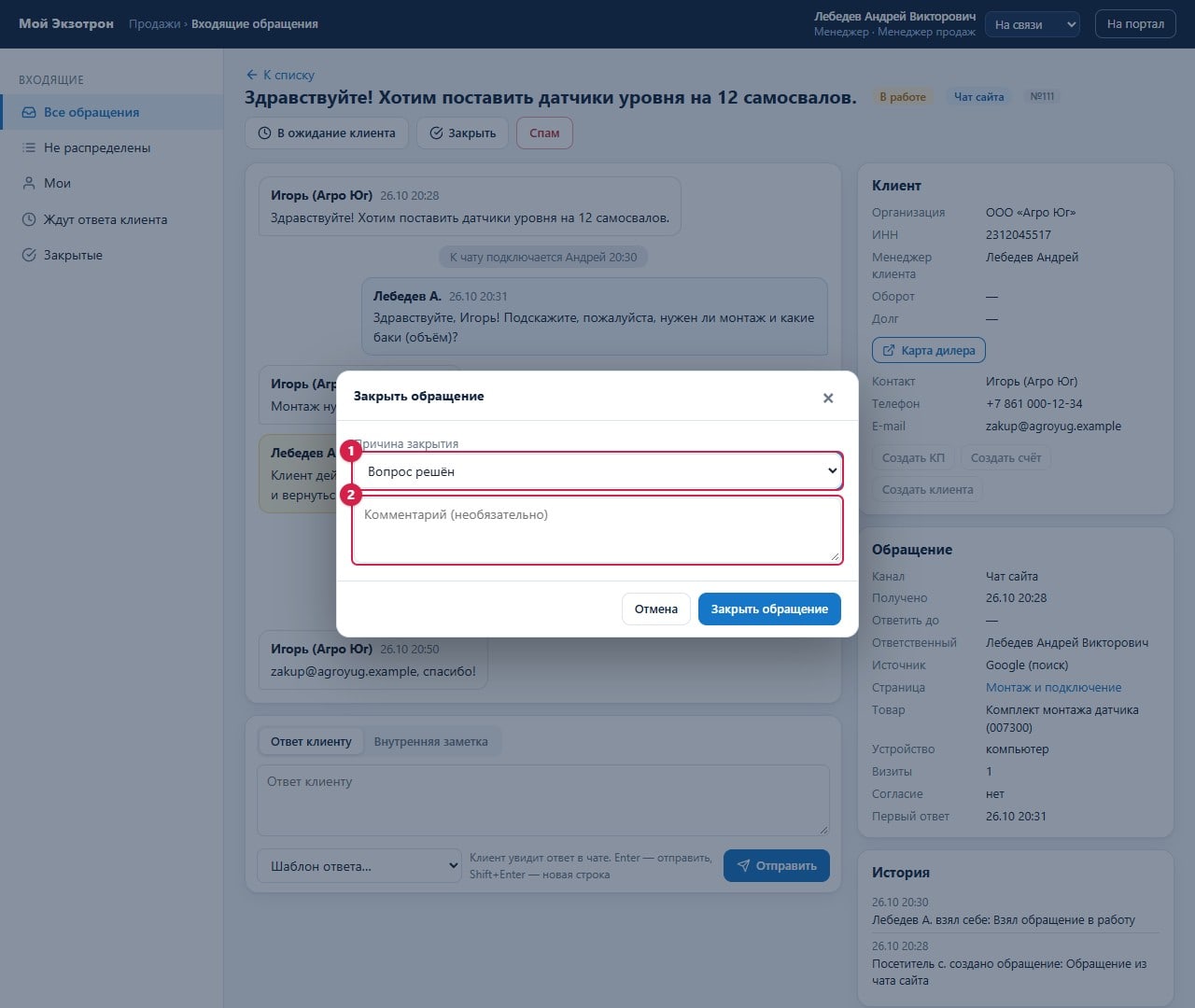This screenshot has width=1195, height=1008.
Task: Click the clock icon beside 'Ждут ответа клиента'
Action: coord(29,219)
